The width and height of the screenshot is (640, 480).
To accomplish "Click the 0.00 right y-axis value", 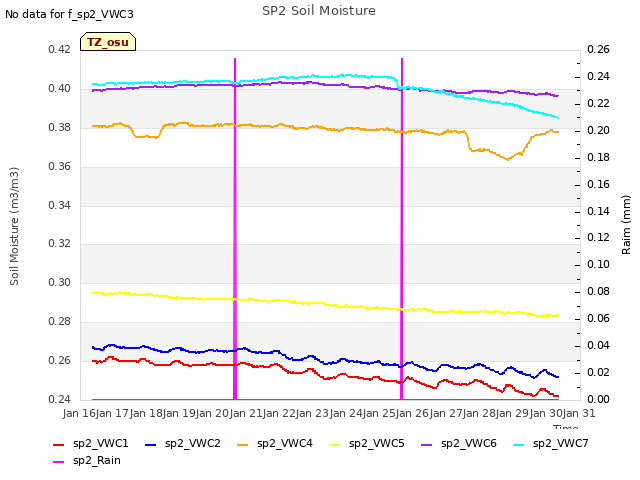I will coord(598,399).
